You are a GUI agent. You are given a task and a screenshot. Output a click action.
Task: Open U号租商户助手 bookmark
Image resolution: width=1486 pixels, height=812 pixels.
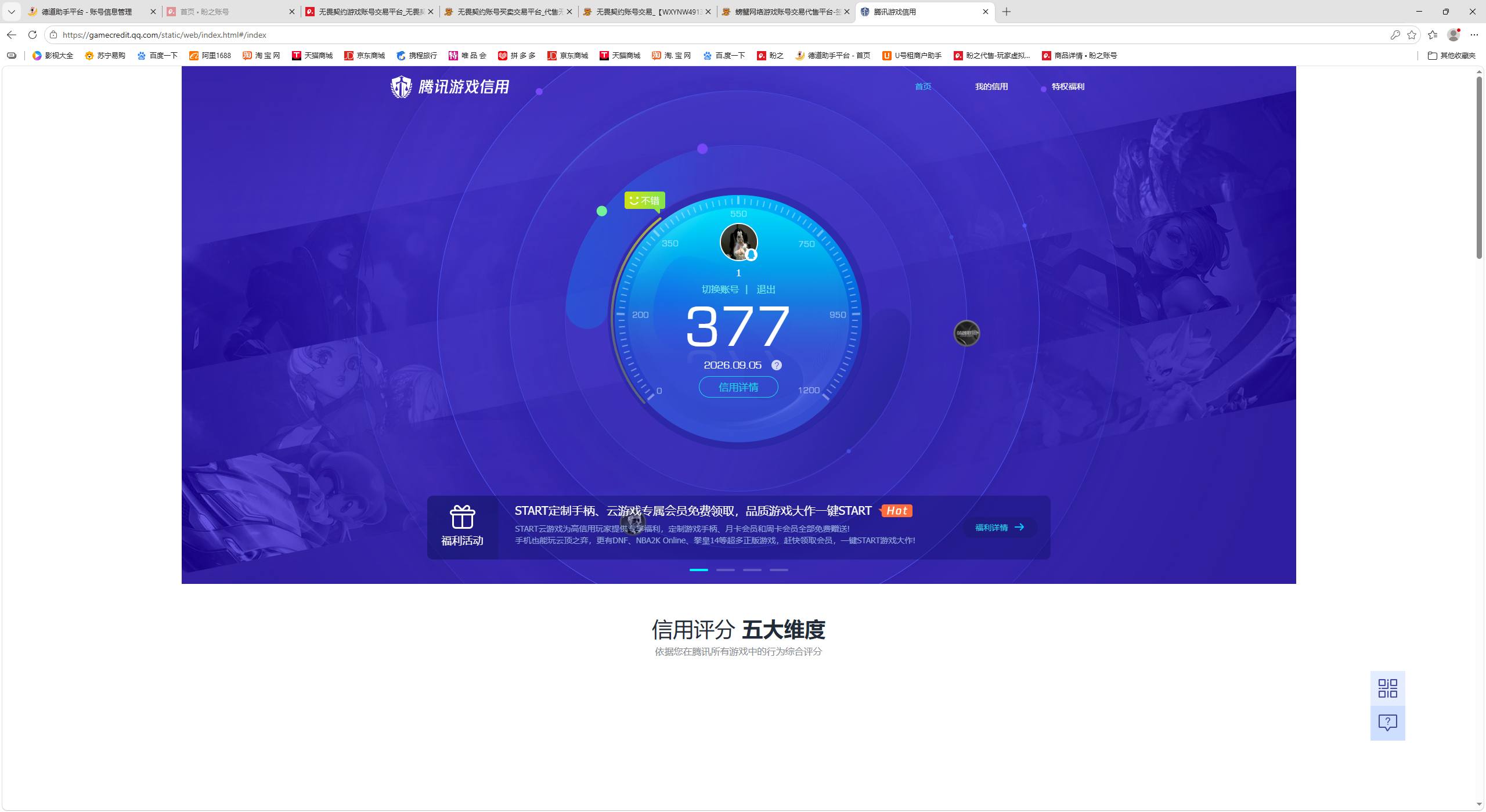point(912,56)
